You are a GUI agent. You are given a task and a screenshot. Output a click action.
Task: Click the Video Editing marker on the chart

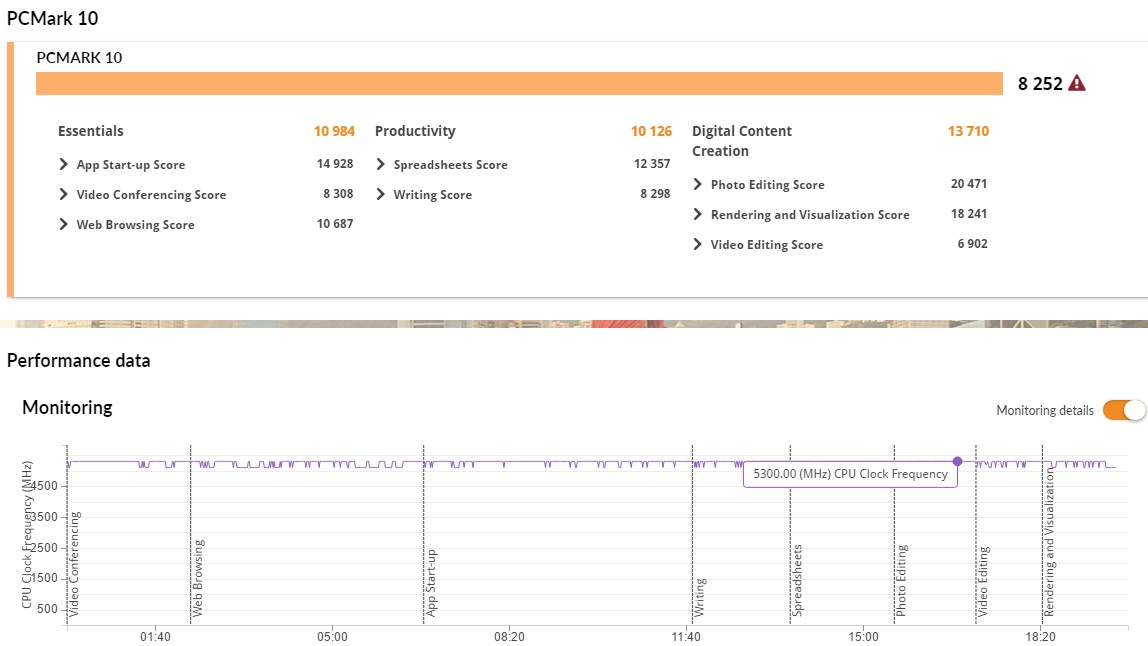[983, 581]
